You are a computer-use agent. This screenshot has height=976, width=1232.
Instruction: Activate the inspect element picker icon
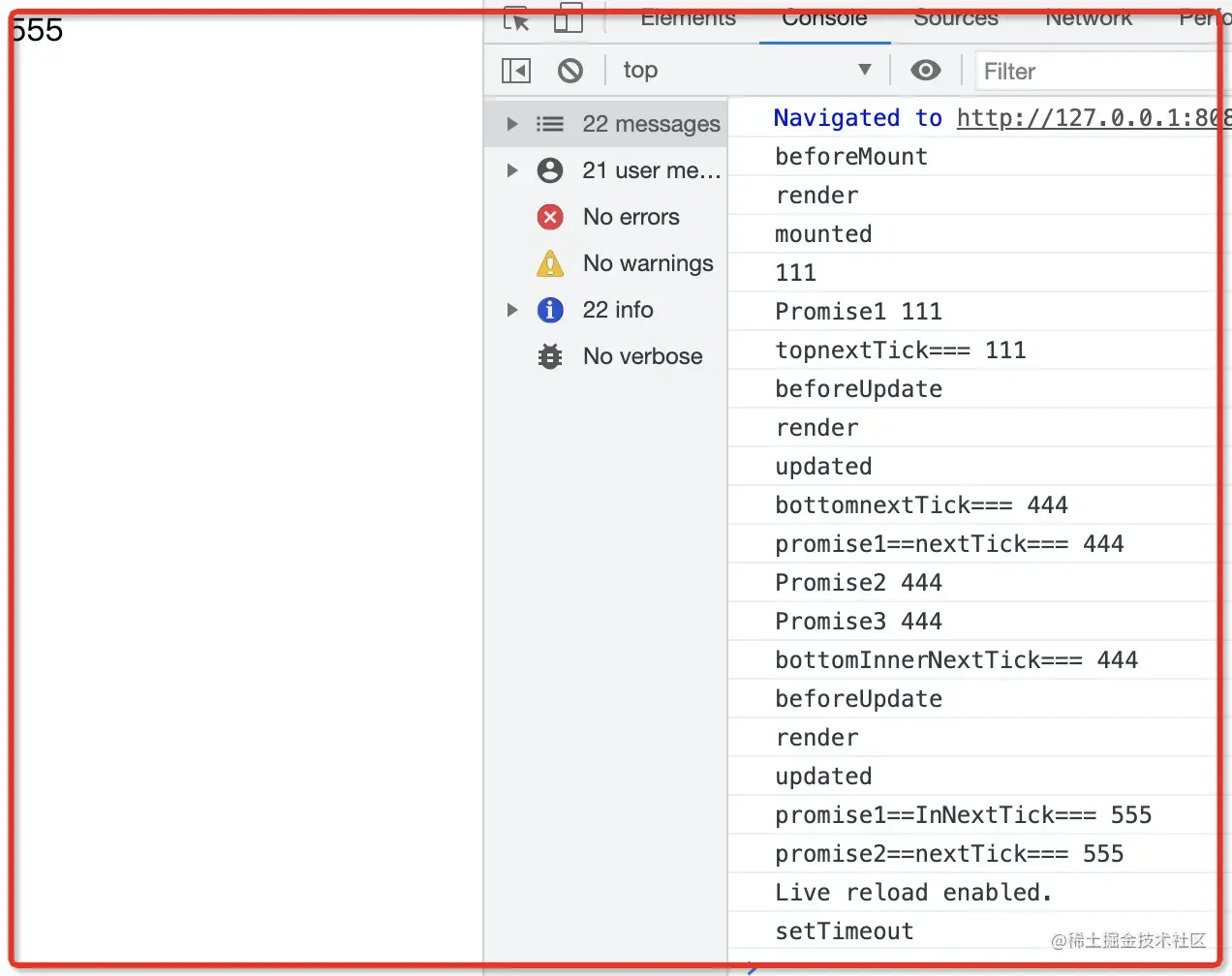[x=516, y=19]
